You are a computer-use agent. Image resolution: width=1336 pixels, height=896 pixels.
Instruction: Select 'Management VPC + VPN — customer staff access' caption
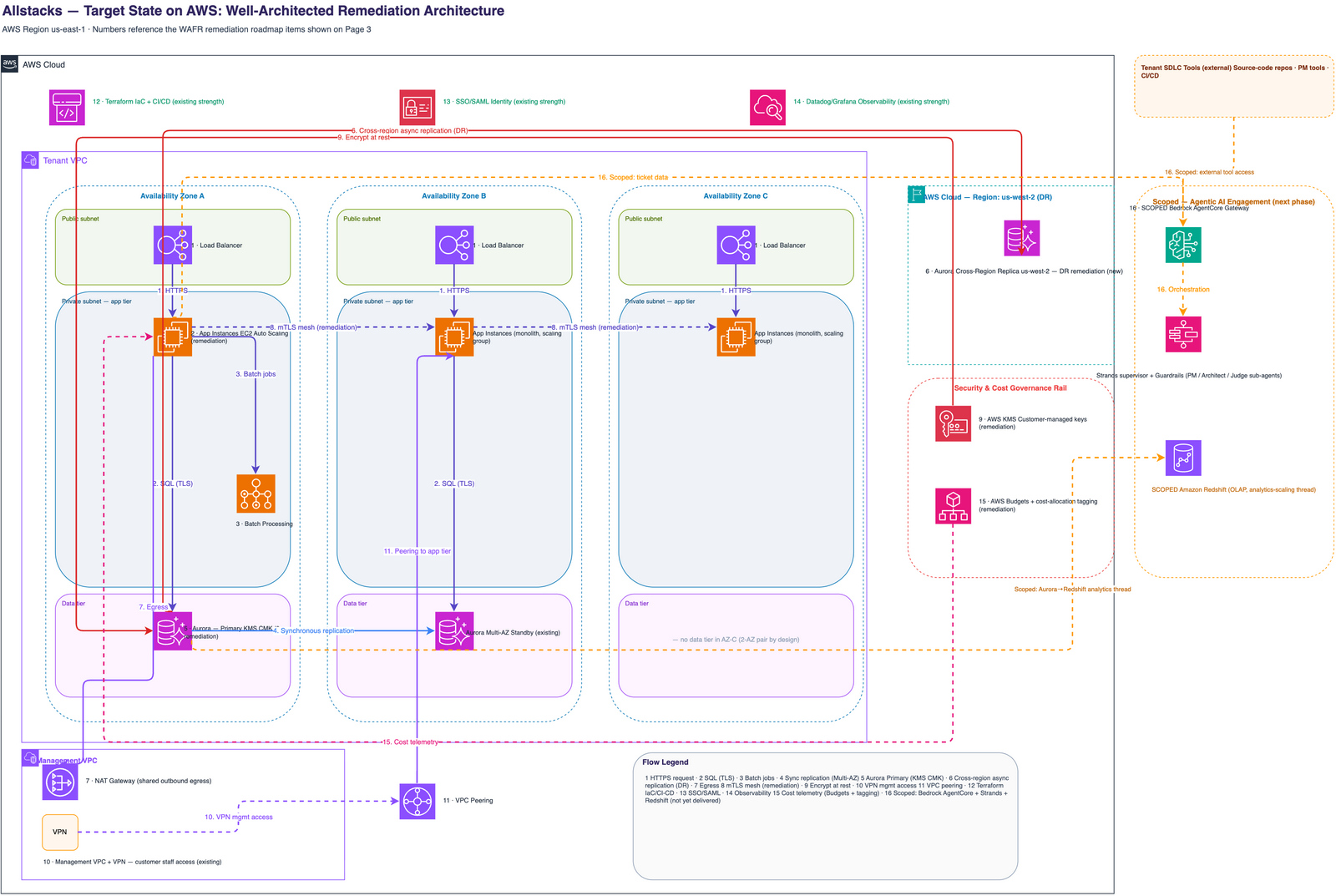pyautogui.click(x=132, y=862)
